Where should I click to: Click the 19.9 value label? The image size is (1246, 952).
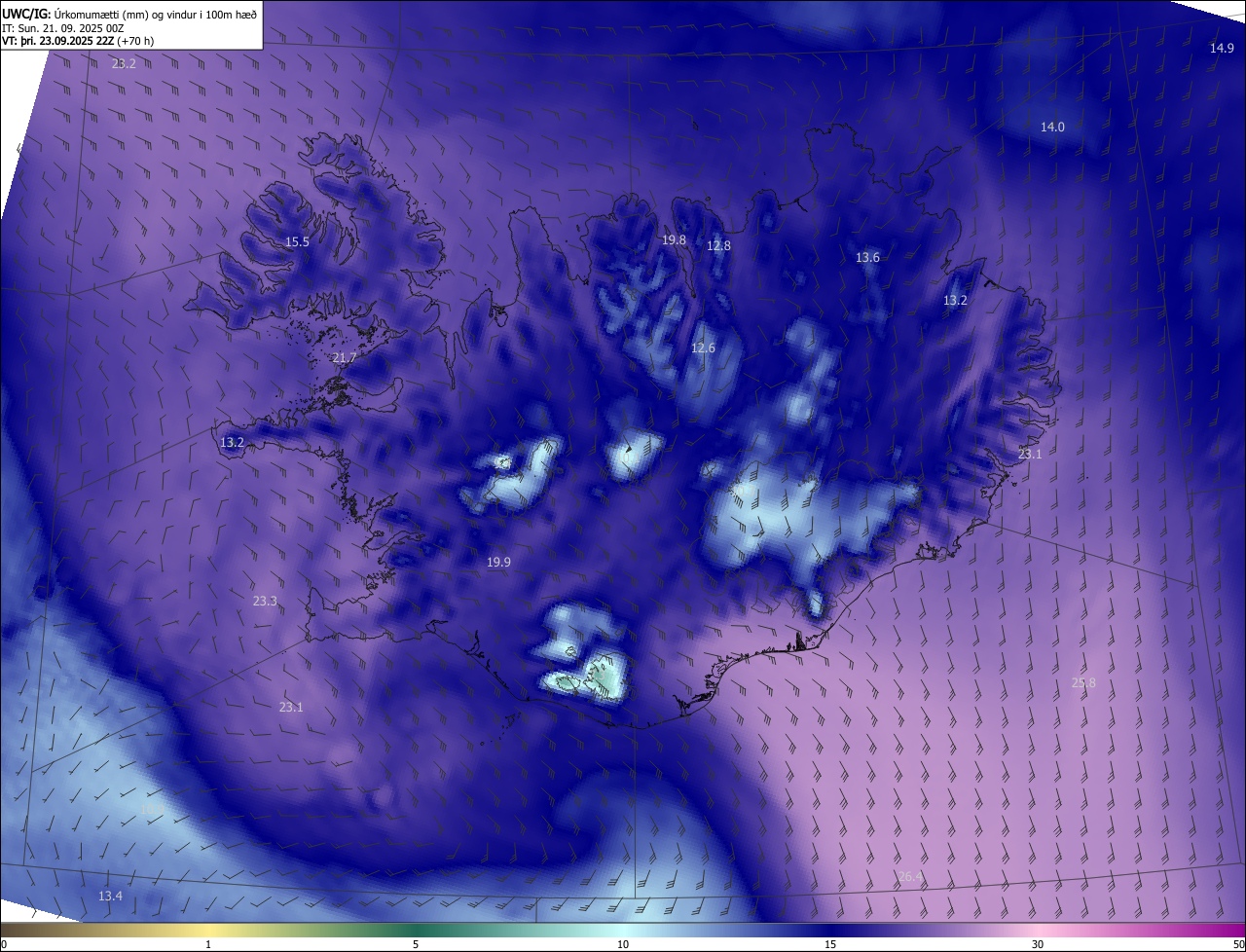pos(498,562)
